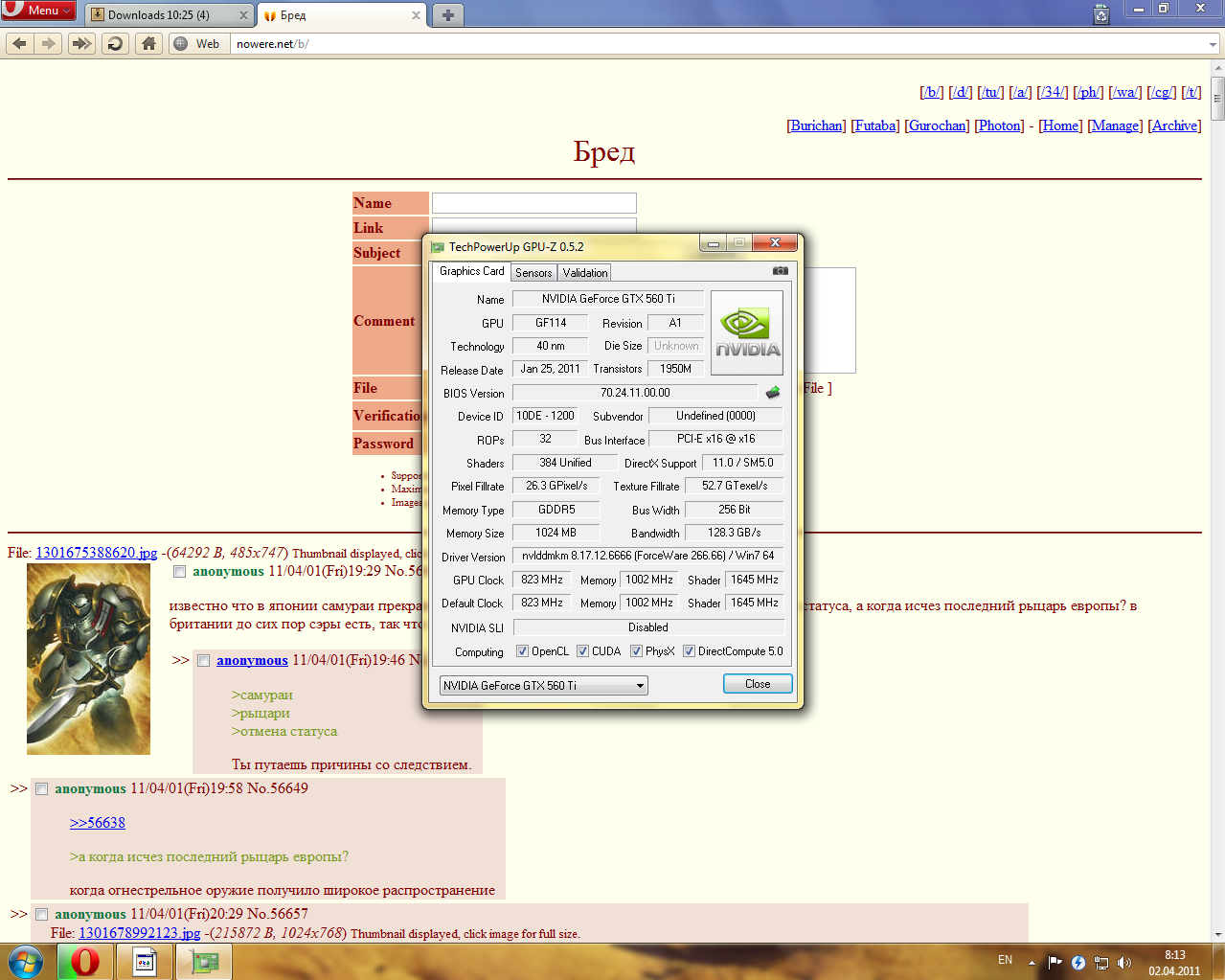1225x980 pixels.
Task: Check the box for post No.56638
Action: click(179, 572)
